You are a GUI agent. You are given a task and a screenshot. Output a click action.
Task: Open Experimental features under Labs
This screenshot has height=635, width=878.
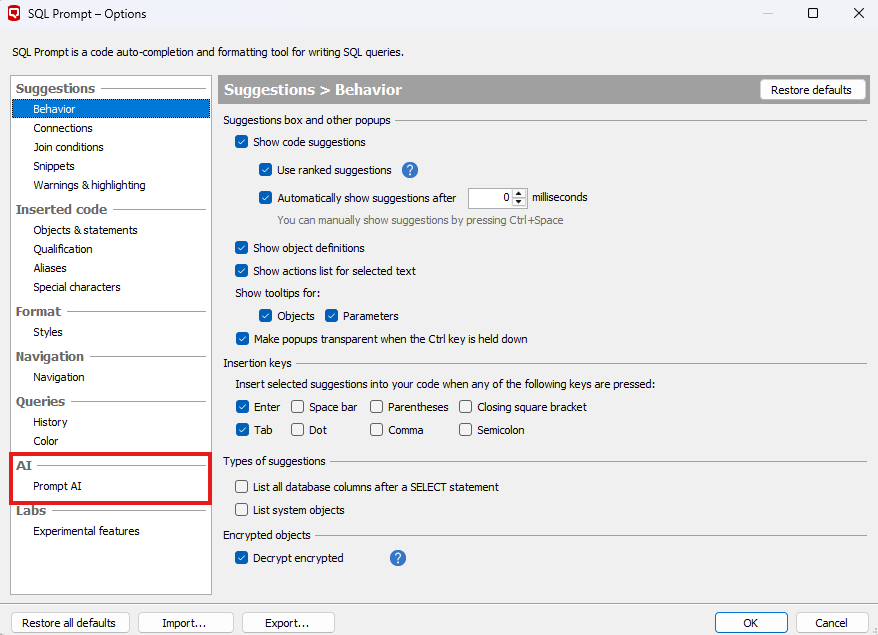[x=86, y=530]
